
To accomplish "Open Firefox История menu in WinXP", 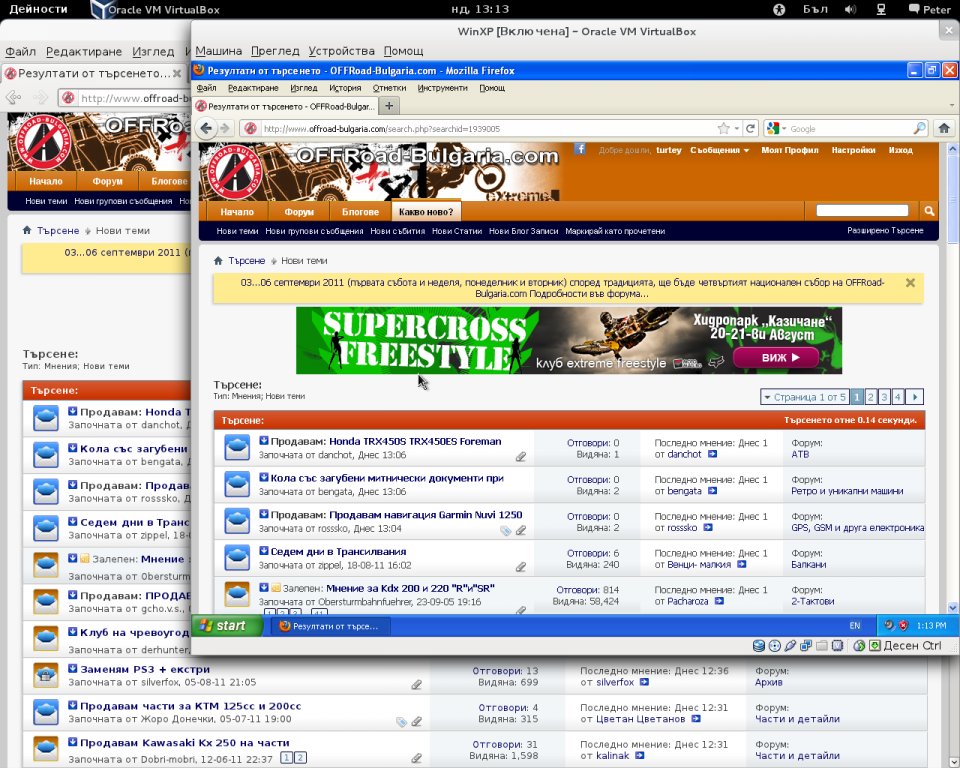I will [x=345, y=88].
